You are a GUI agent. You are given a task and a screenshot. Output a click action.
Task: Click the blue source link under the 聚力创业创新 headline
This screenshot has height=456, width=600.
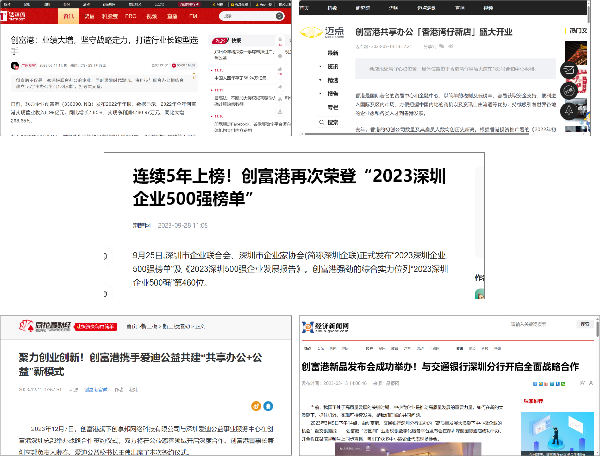96,389
